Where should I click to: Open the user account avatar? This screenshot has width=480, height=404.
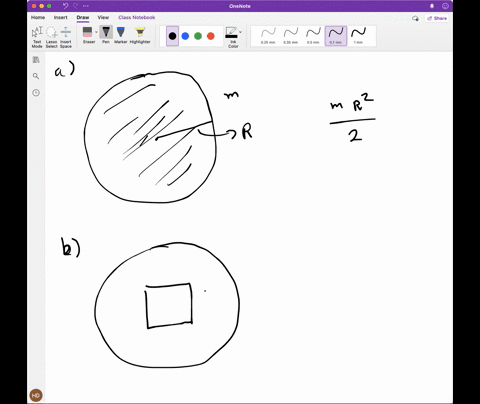click(36, 395)
